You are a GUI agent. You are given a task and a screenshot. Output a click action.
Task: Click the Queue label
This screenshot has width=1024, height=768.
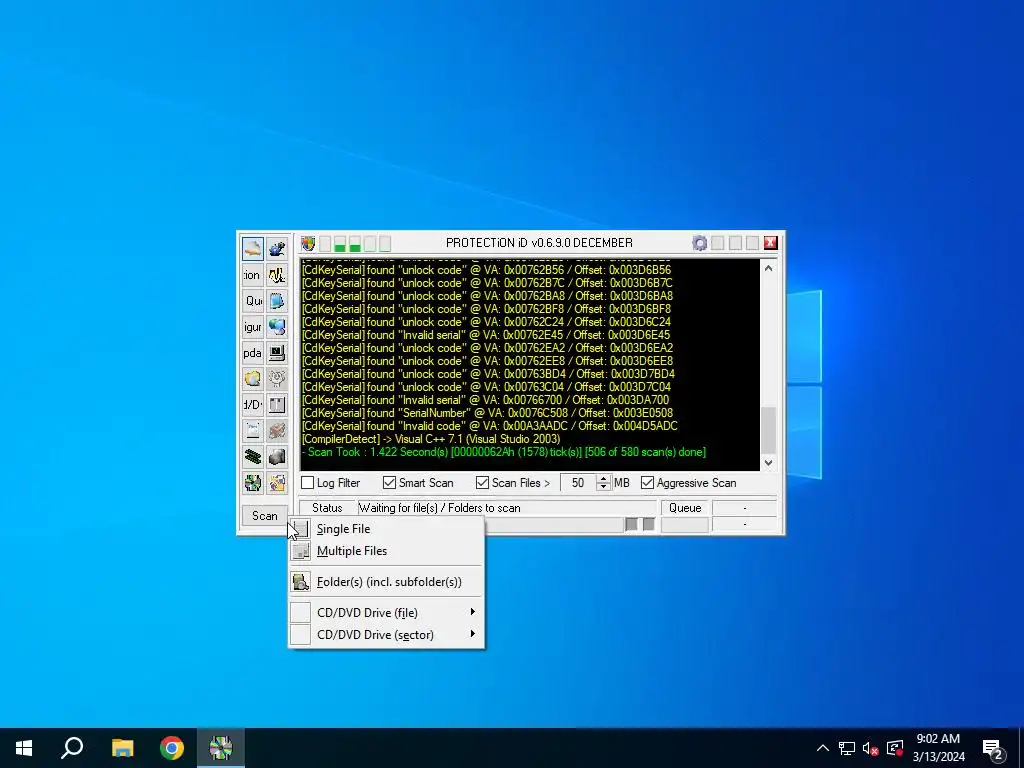(x=685, y=508)
